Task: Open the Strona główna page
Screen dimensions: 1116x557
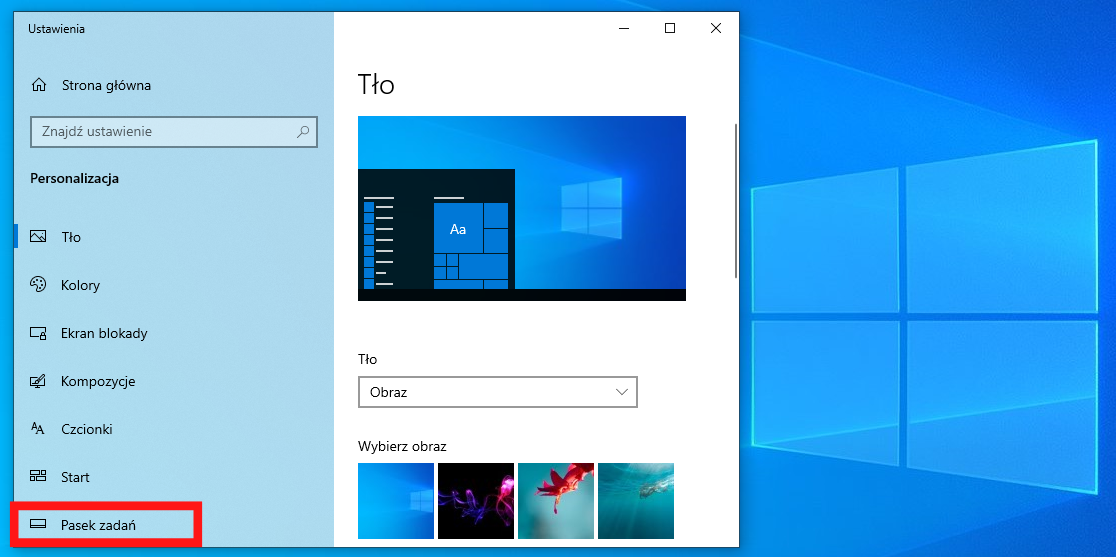Action: click(174, 85)
